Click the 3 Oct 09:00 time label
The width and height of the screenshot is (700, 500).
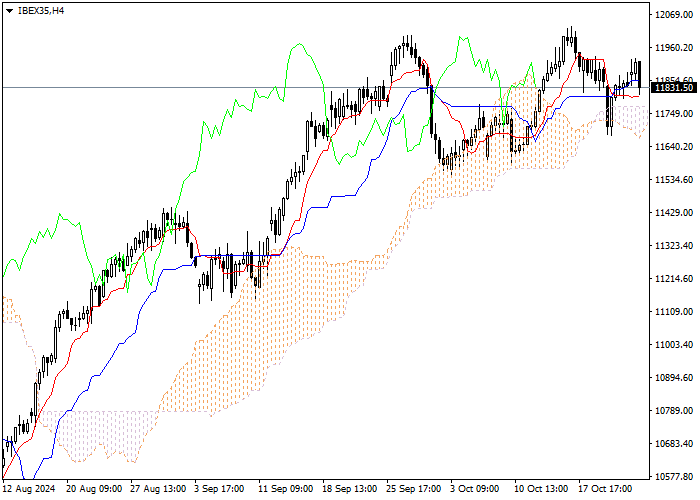pyautogui.click(x=476, y=489)
